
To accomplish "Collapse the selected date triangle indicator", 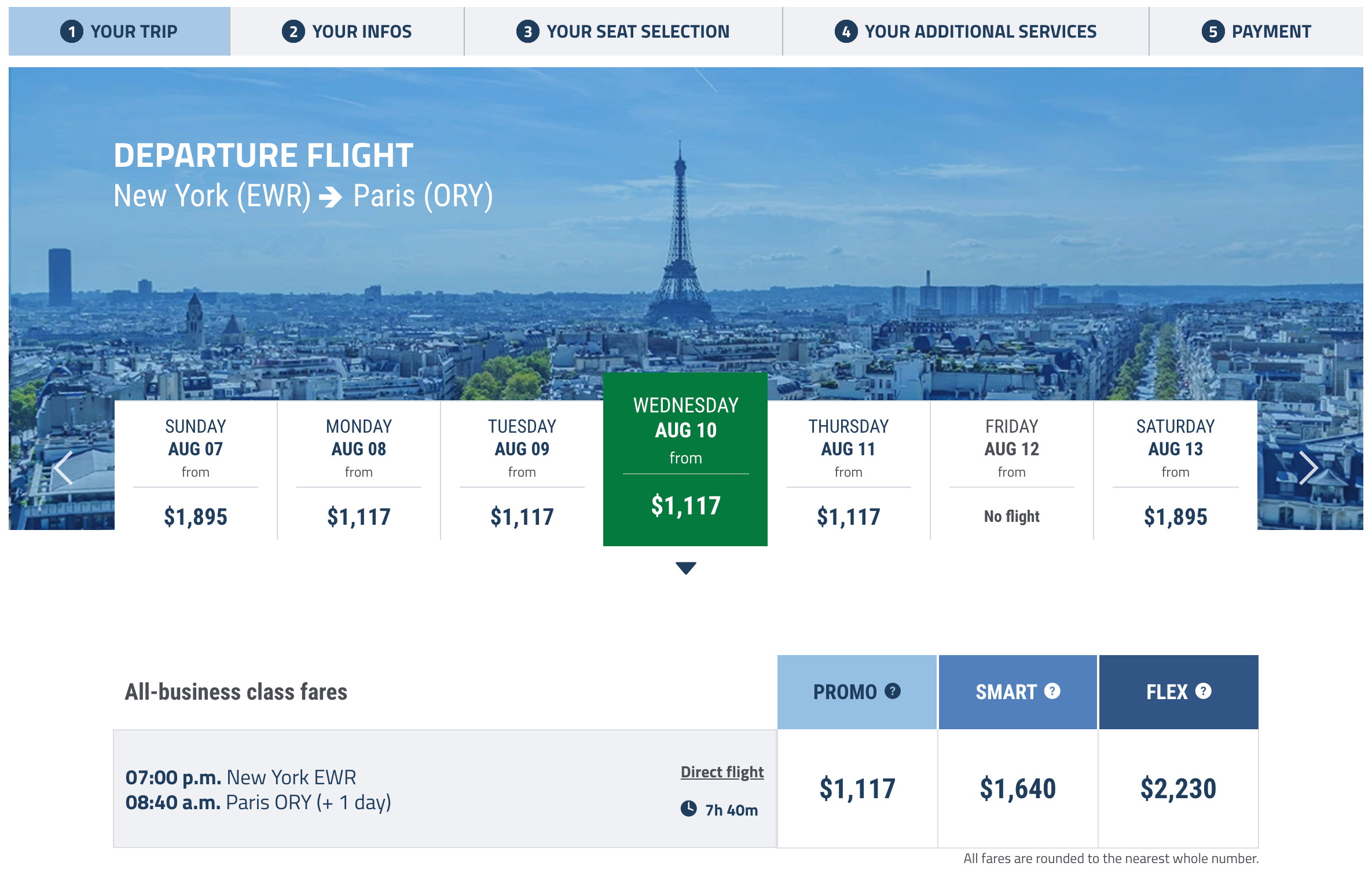I will pyautogui.click(x=685, y=568).
